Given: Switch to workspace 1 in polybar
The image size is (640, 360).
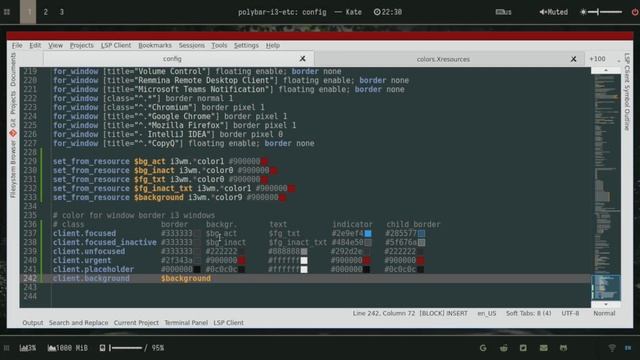Looking at the screenshot, I should click(x=29, y=12).
